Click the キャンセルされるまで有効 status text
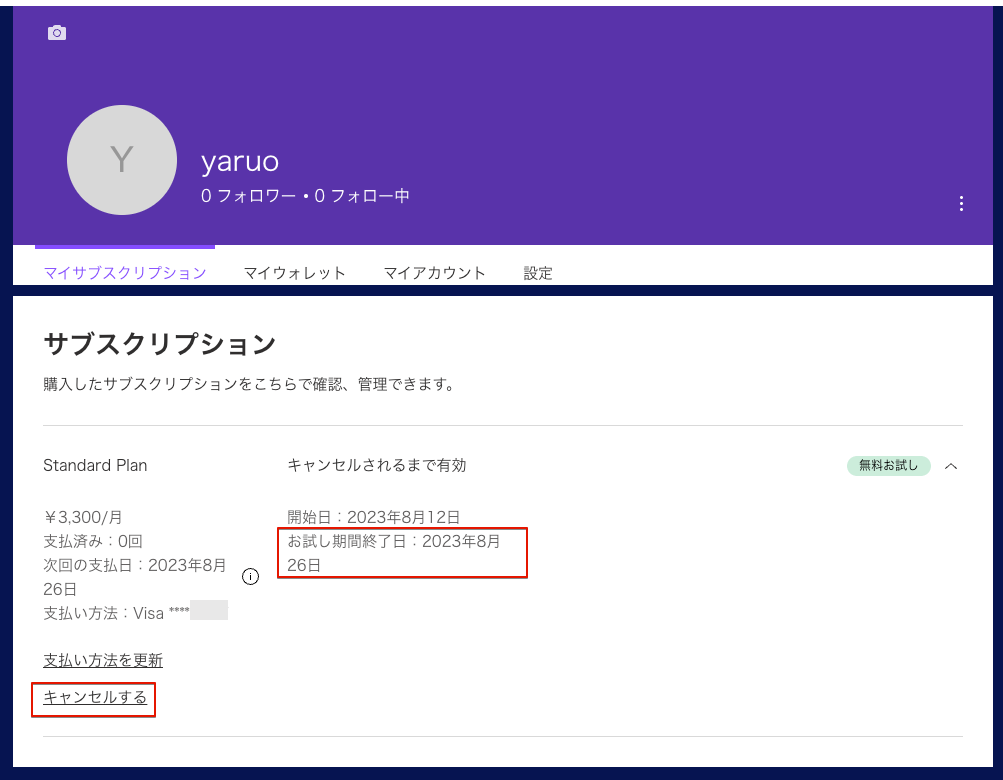 tap(377, 465)
